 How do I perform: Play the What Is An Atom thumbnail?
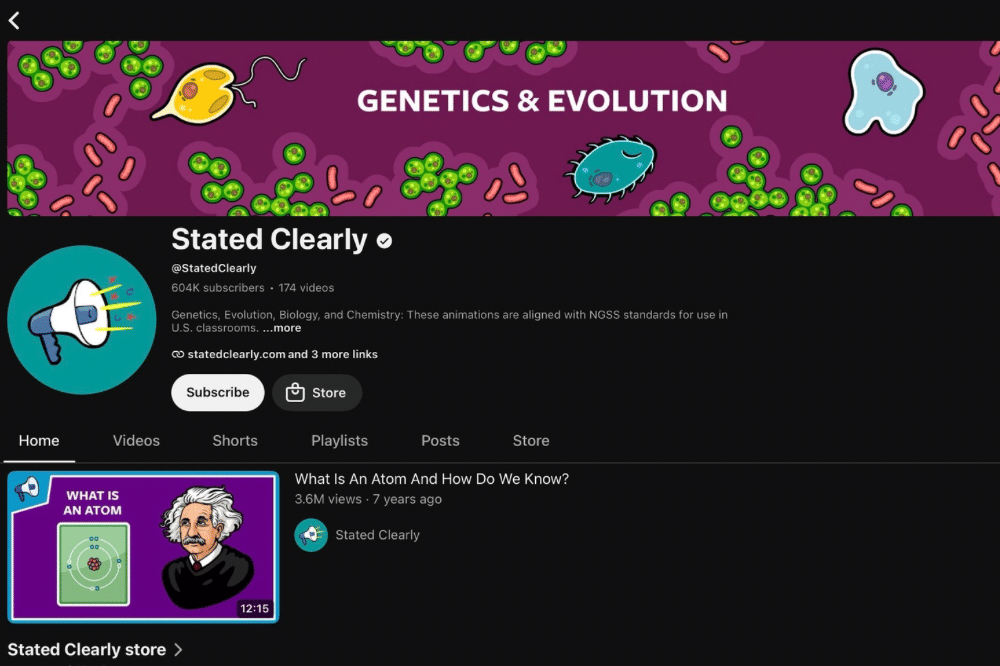click(x=143, y=547)
